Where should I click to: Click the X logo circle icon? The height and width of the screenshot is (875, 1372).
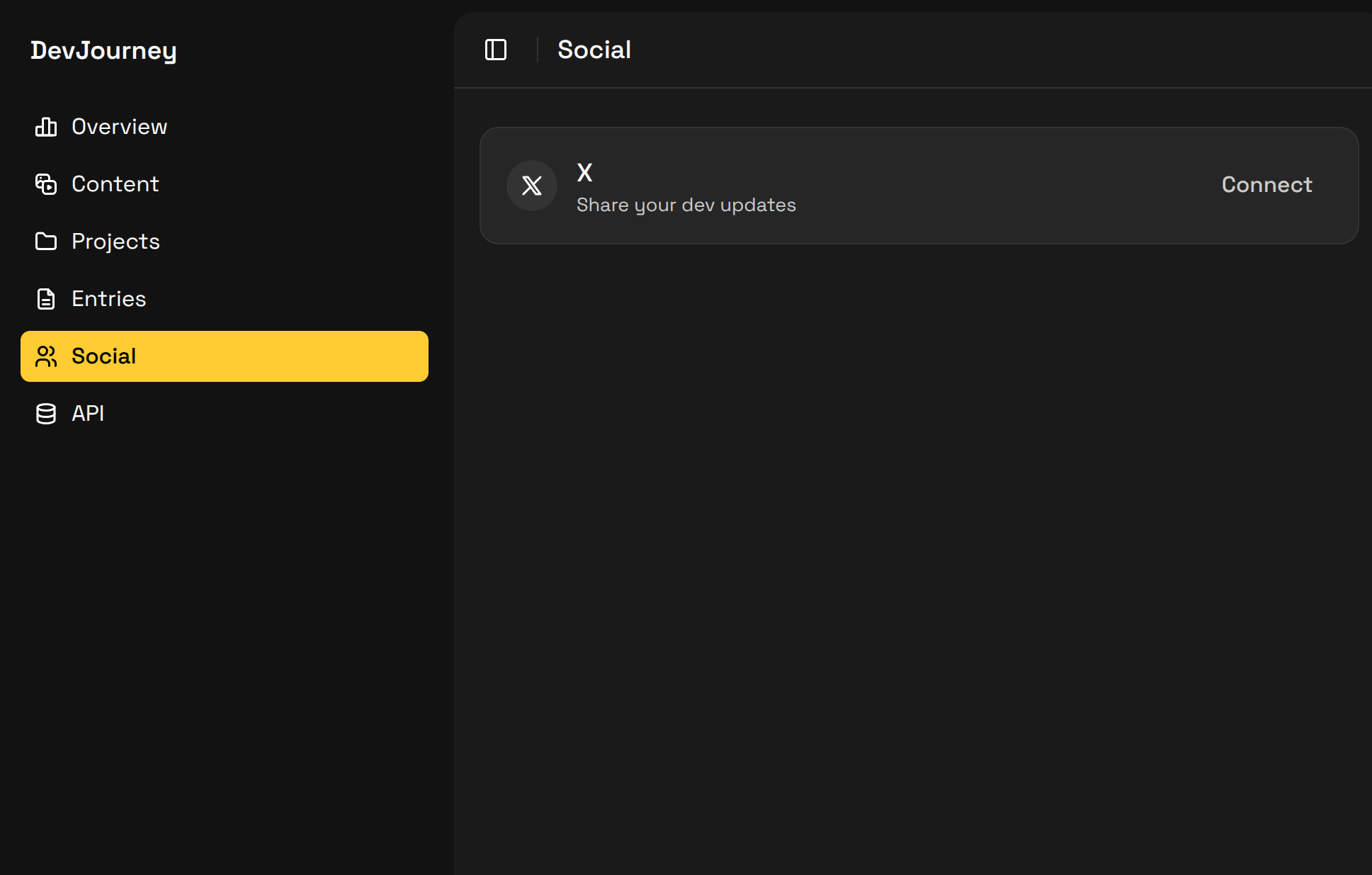click(x=532, y=186)
